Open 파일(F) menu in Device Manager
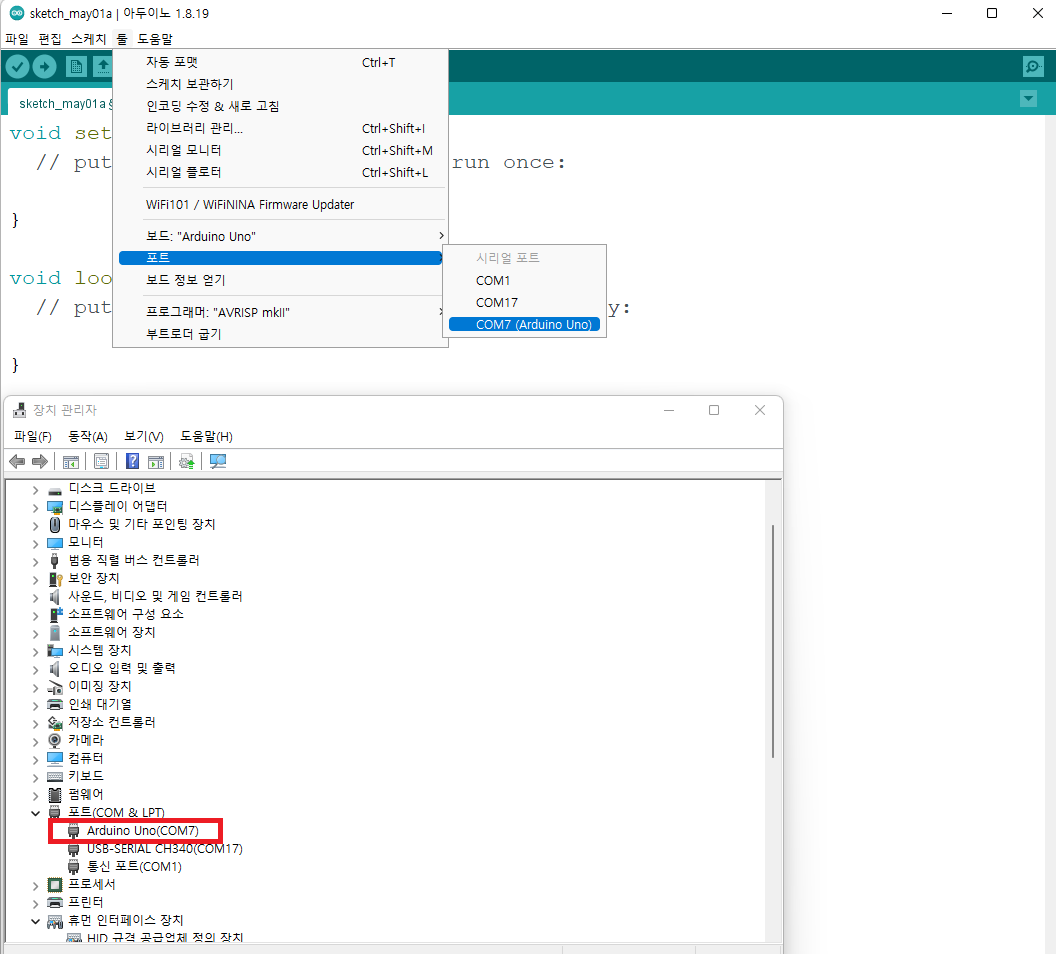The height and width of the screenshot is (954, 1056). (x=33, y=436)
